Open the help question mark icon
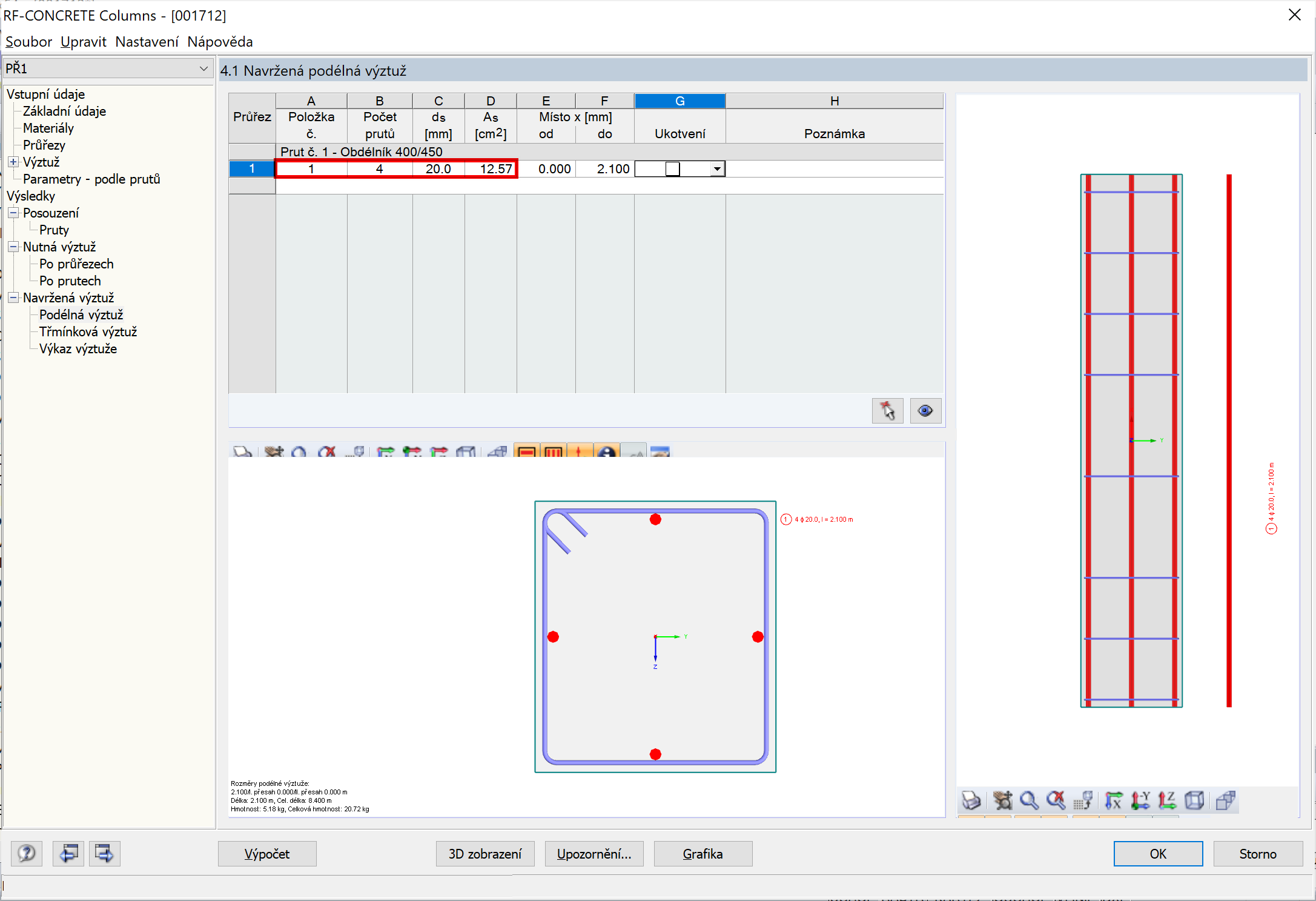This screenshot has width=1316, height=901. click(x=27, y=854)
